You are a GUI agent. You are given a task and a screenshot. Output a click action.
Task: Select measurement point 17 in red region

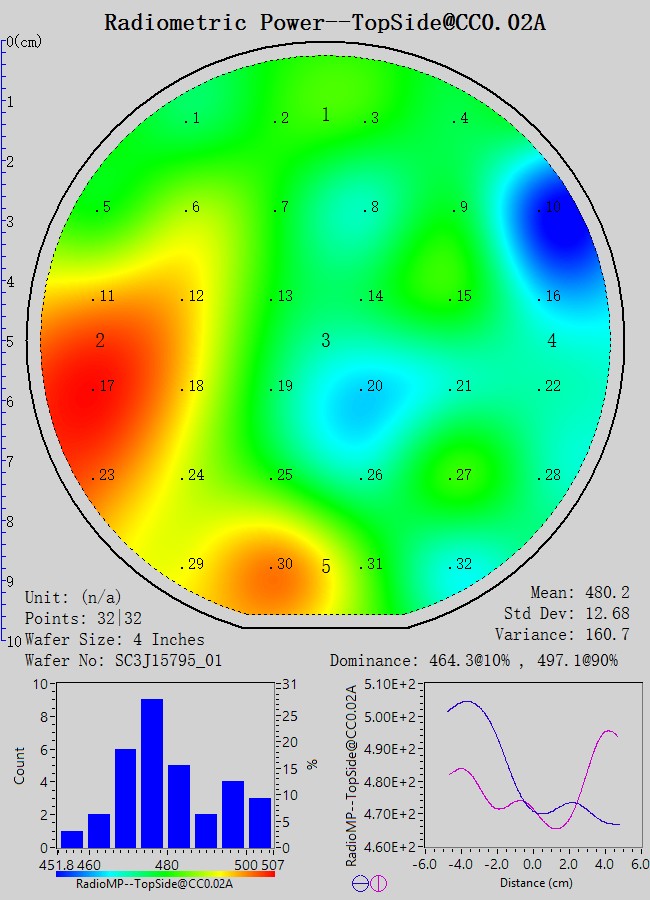point(104,387)
